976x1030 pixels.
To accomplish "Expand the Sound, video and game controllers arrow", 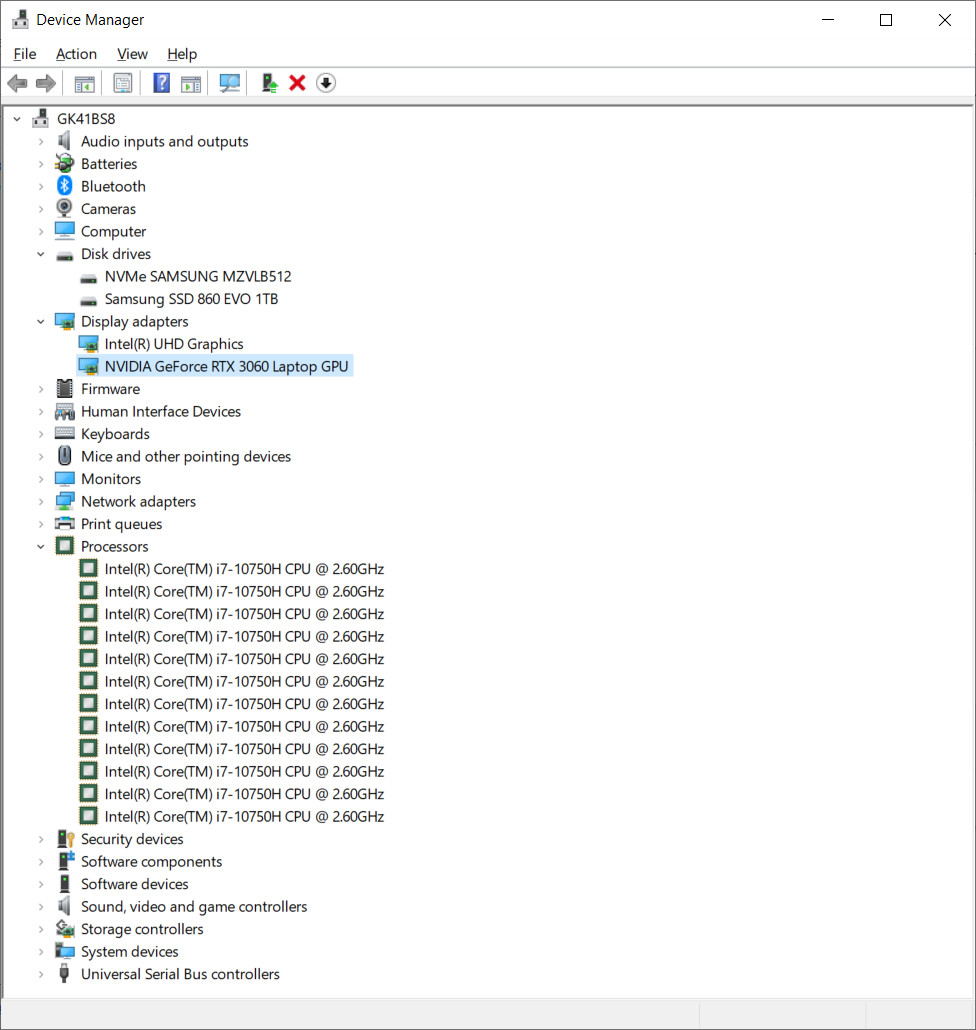I will [41, 907].
